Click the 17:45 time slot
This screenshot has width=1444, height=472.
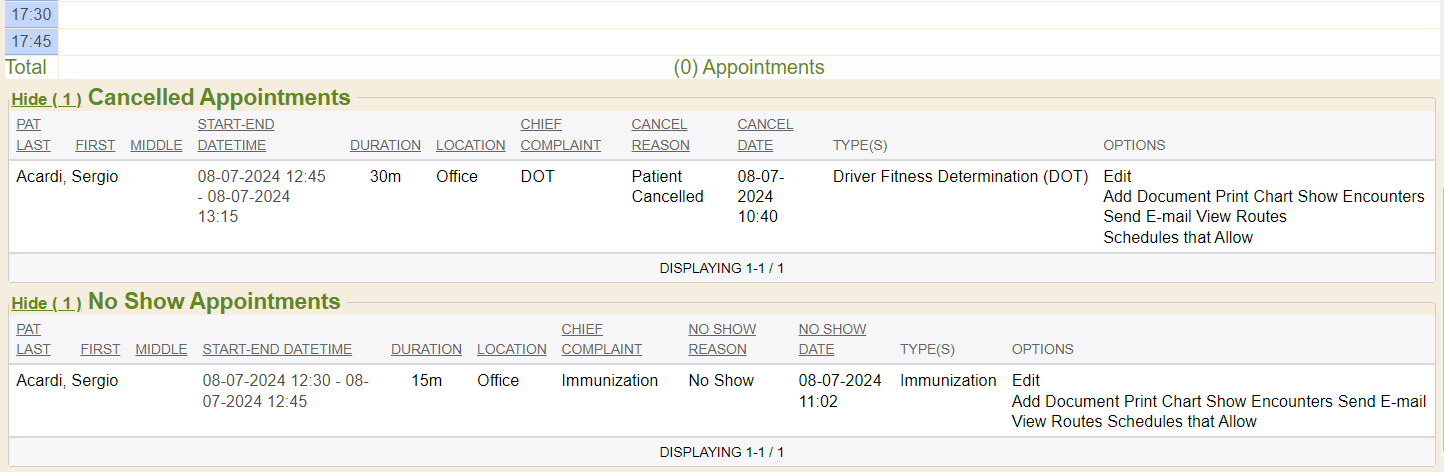(31, 42)
